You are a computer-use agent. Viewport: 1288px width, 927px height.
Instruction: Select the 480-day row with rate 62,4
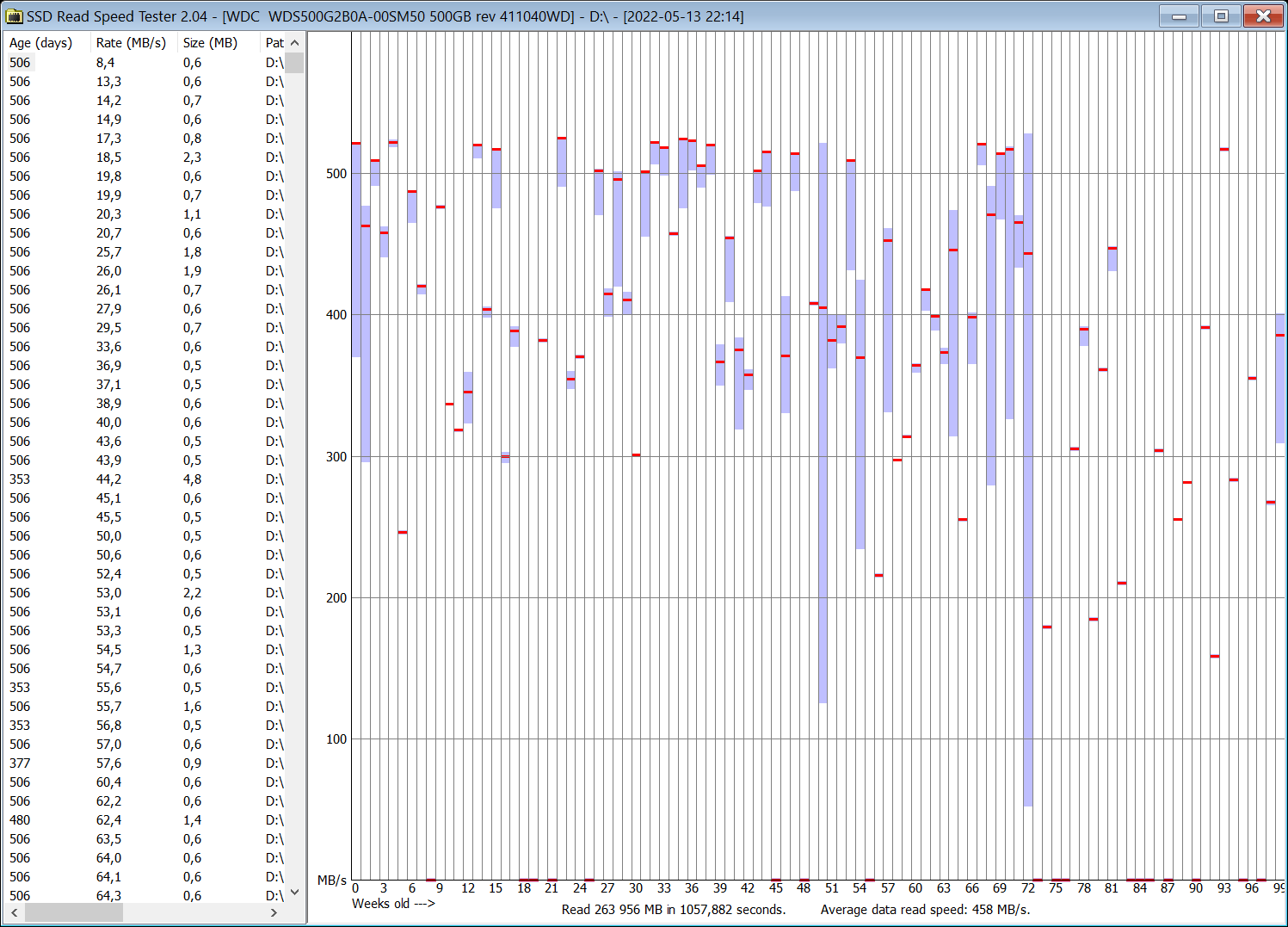tap(145, 820)
